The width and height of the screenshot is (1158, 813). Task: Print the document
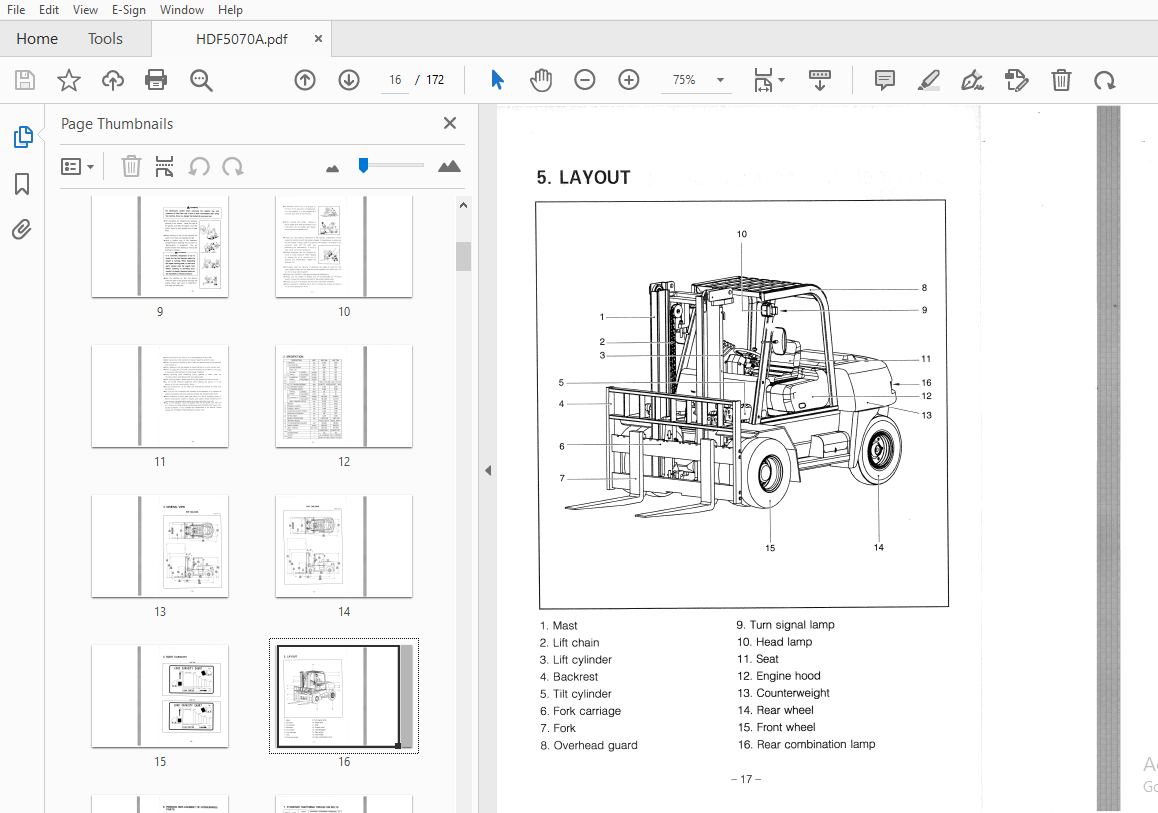tap(156, 80)
